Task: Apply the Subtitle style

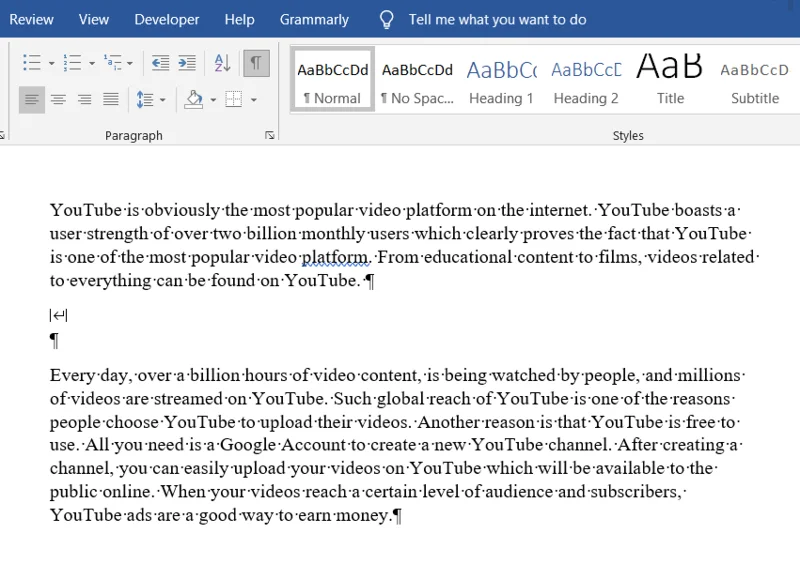Action: 755,79
